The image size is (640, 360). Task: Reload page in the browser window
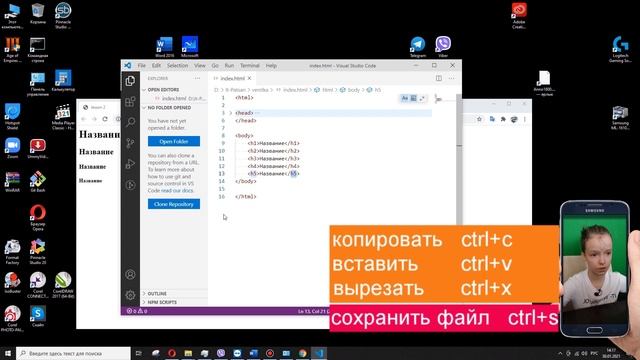coord(105,119)
